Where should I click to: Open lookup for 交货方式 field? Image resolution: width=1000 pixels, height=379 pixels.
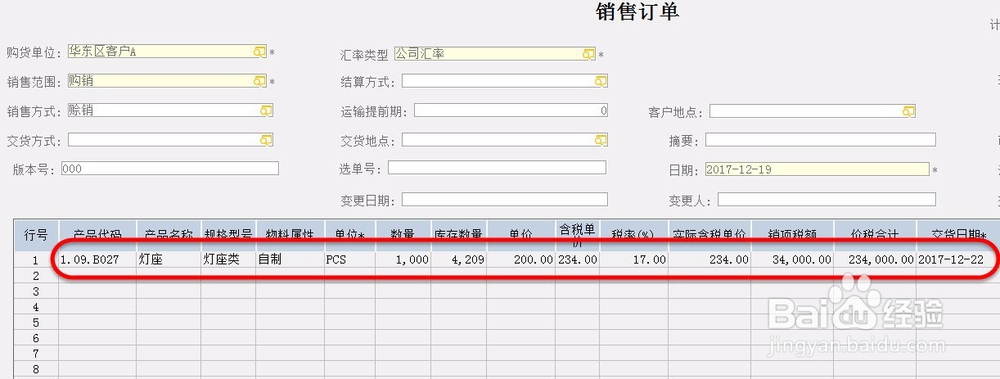266,140
